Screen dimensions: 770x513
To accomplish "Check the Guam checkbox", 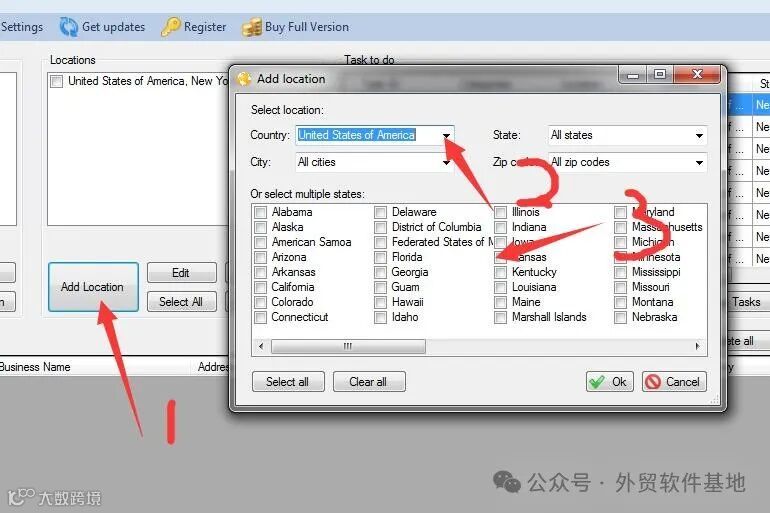I will [x=380, y=287].
